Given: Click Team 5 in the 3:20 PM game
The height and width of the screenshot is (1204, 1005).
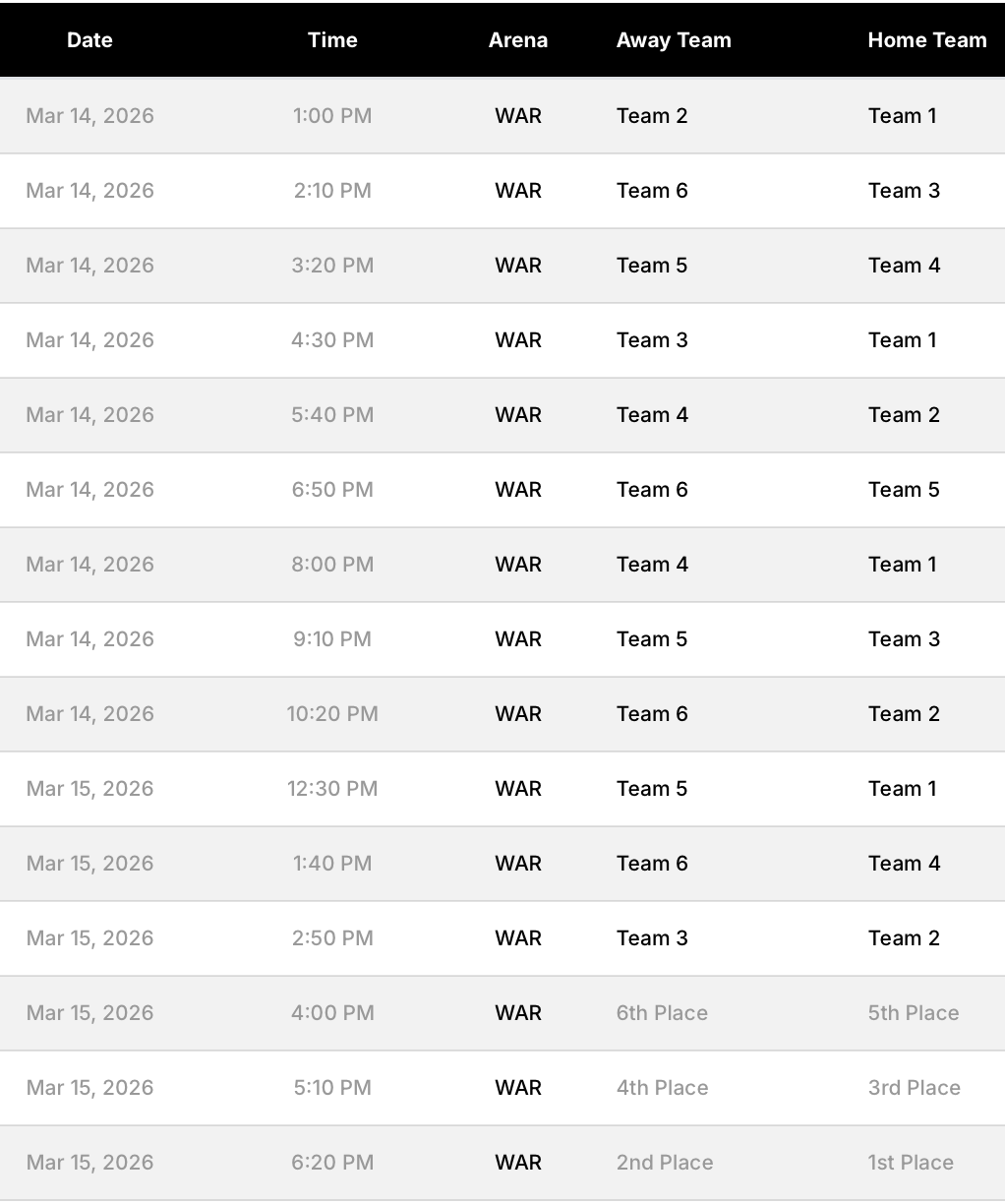Looking at the screenshot, I should [652, 266].
